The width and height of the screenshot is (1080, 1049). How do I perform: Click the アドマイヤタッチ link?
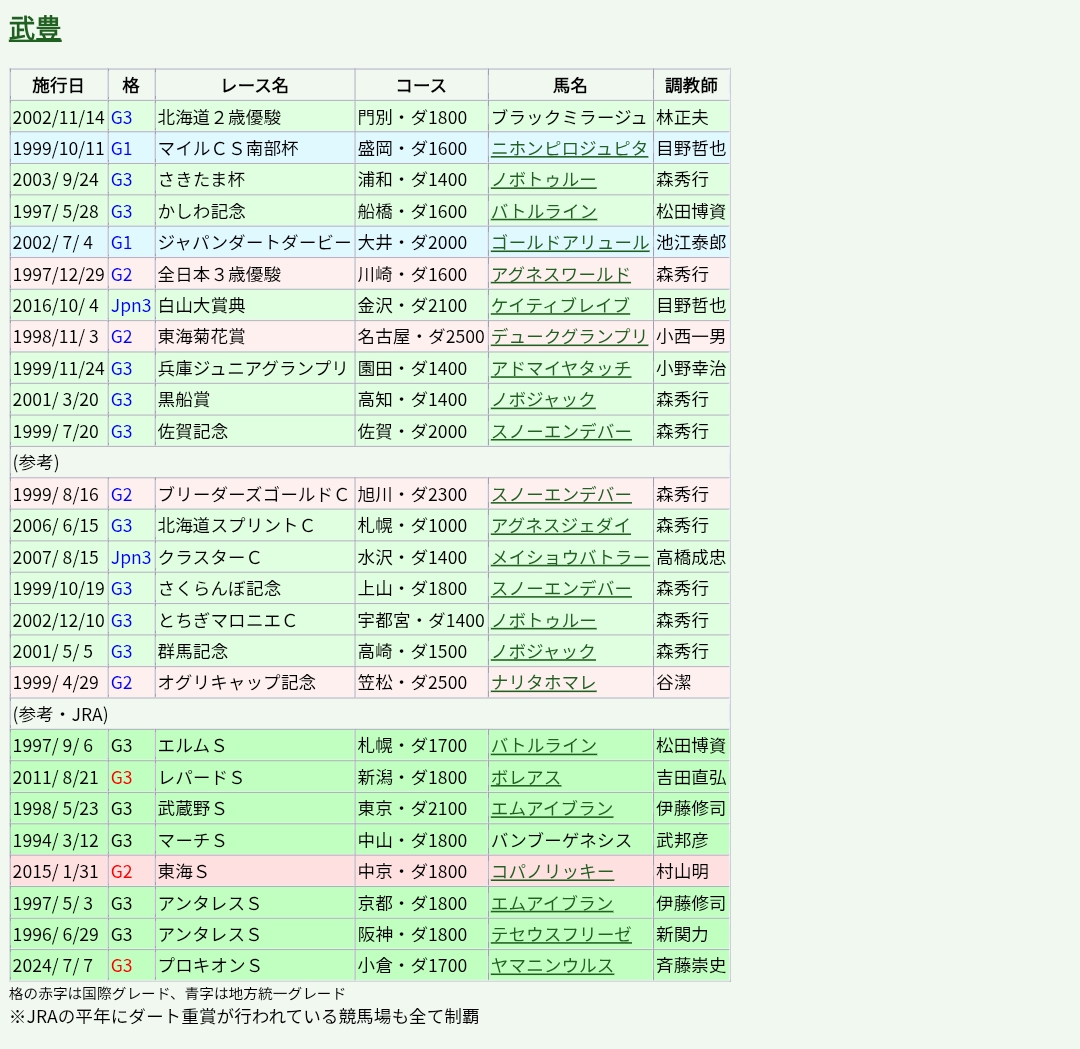pos(560,369)
